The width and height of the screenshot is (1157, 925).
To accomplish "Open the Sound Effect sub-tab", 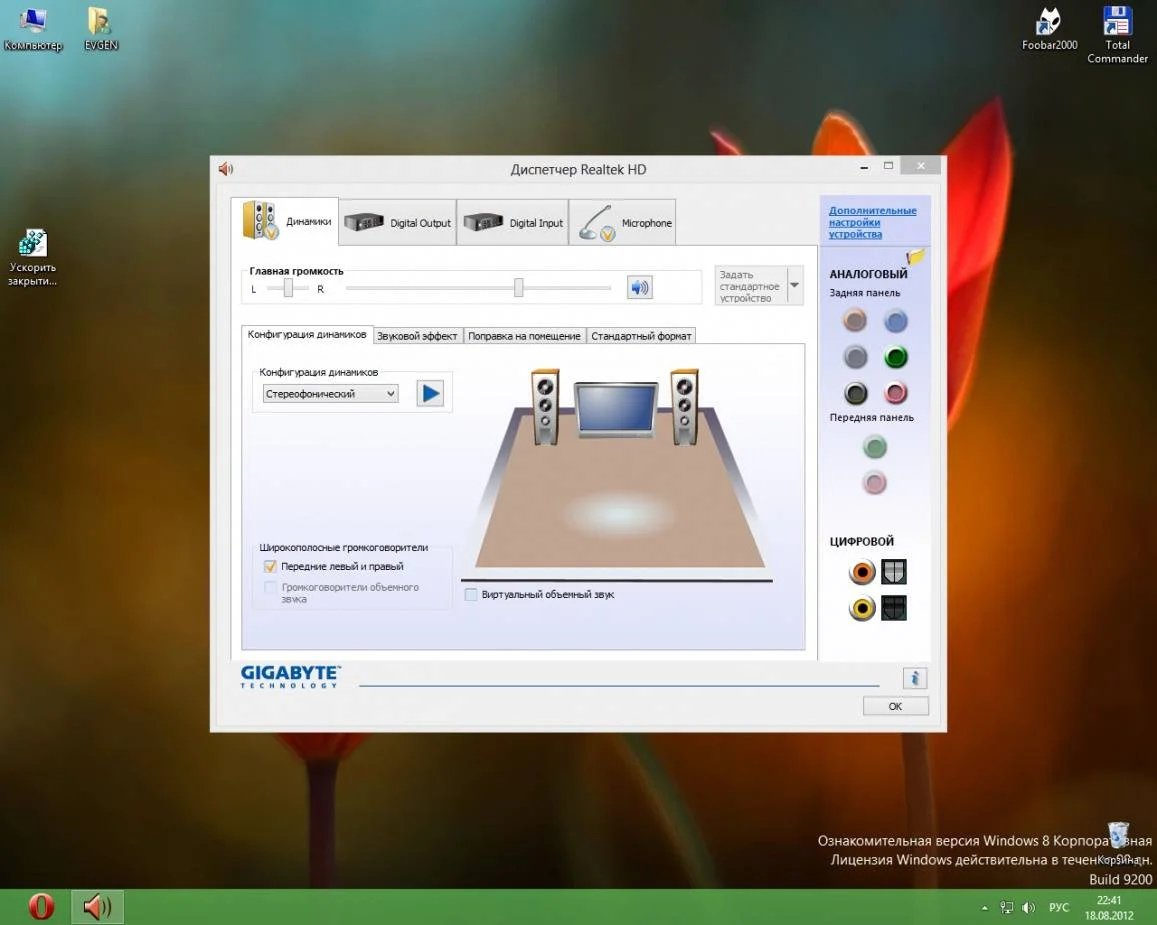I will pos(417,336).
